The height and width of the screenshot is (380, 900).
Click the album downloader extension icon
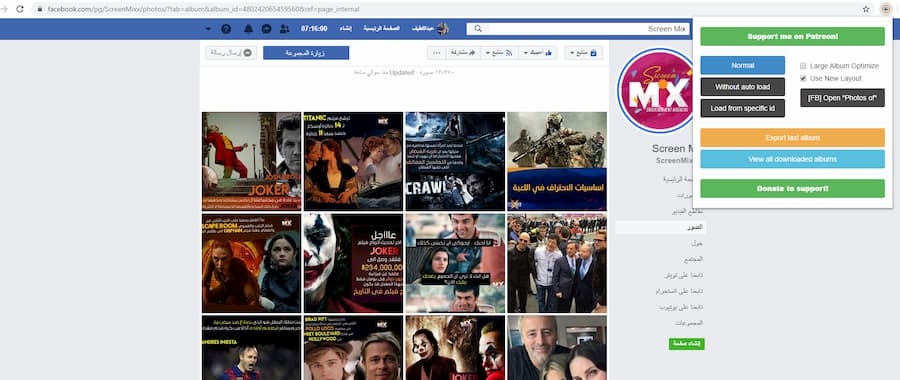click(x=885, y=9)
